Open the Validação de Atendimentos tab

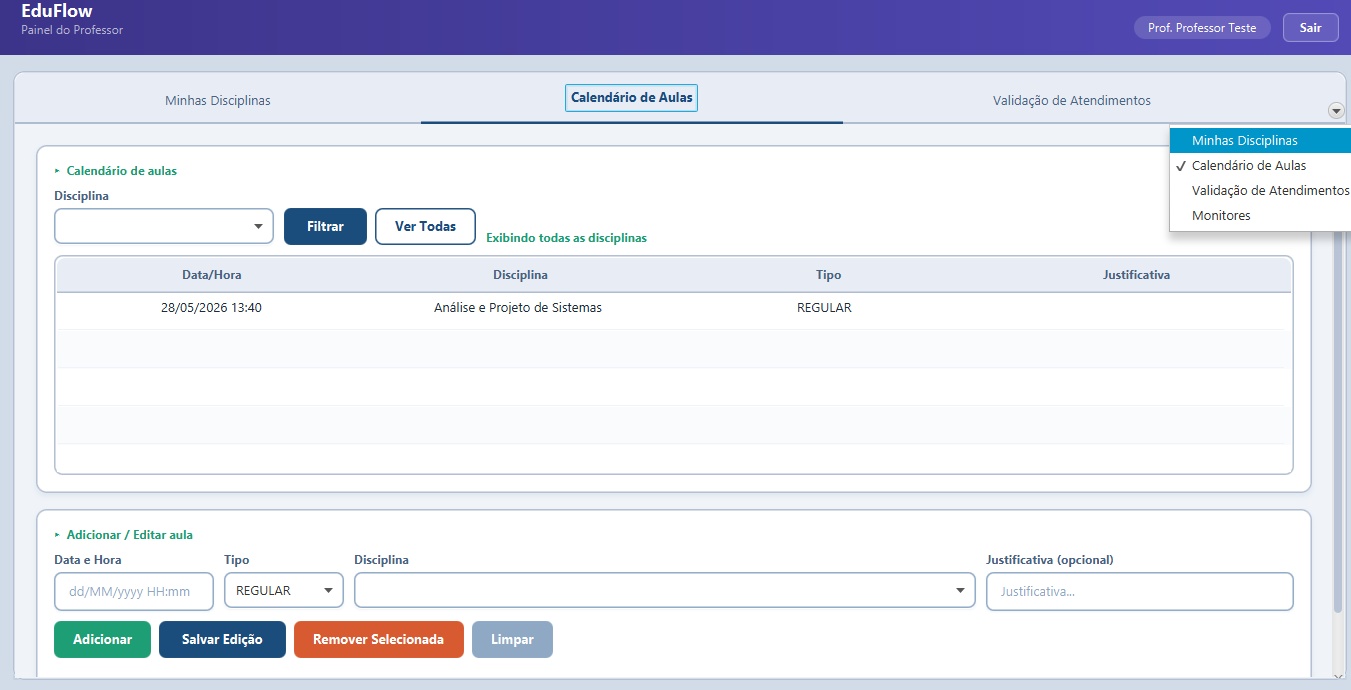pyautogui.click(x=1072, y=101)
